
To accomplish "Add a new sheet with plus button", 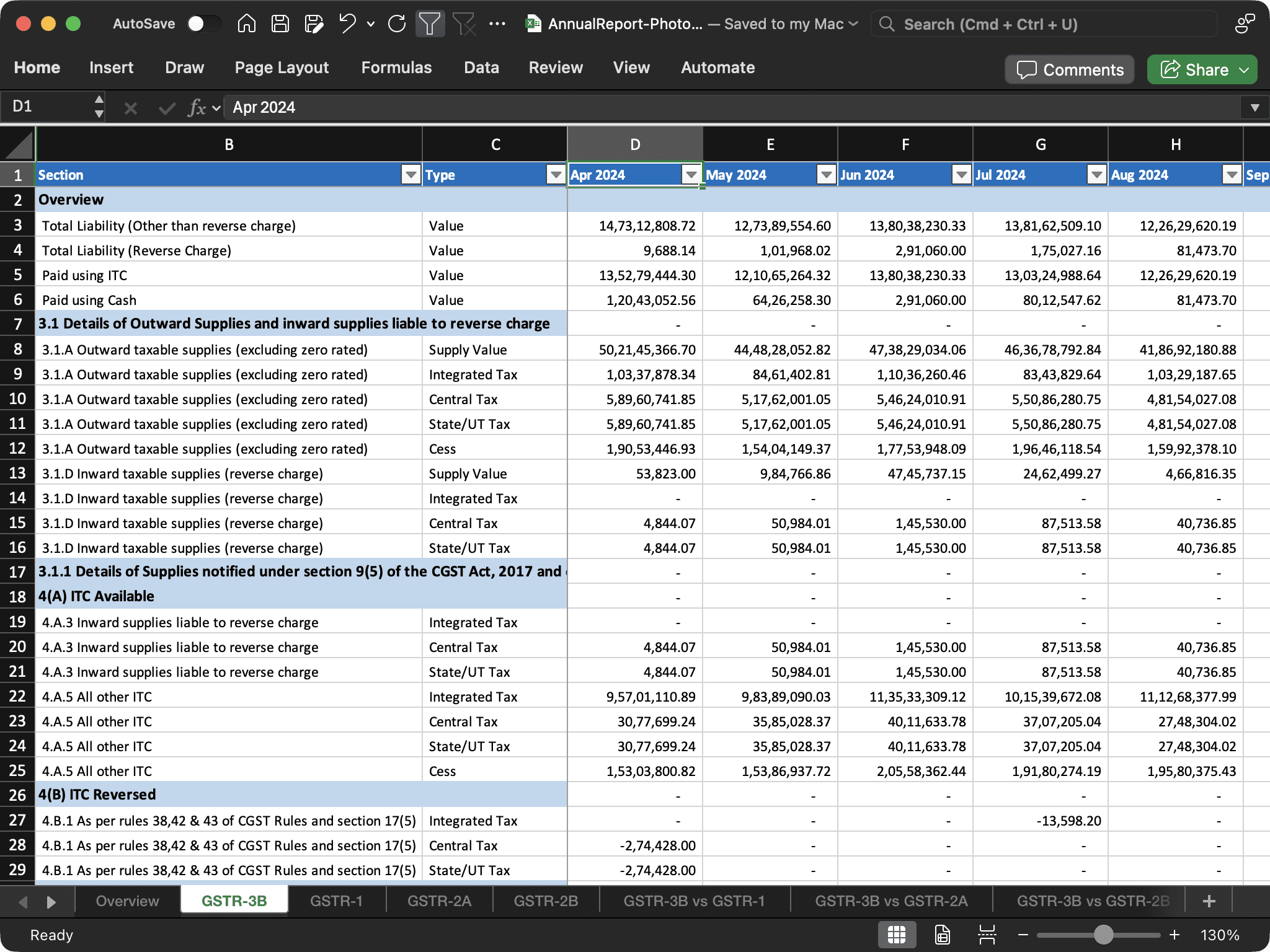I will click(1209, 901).
